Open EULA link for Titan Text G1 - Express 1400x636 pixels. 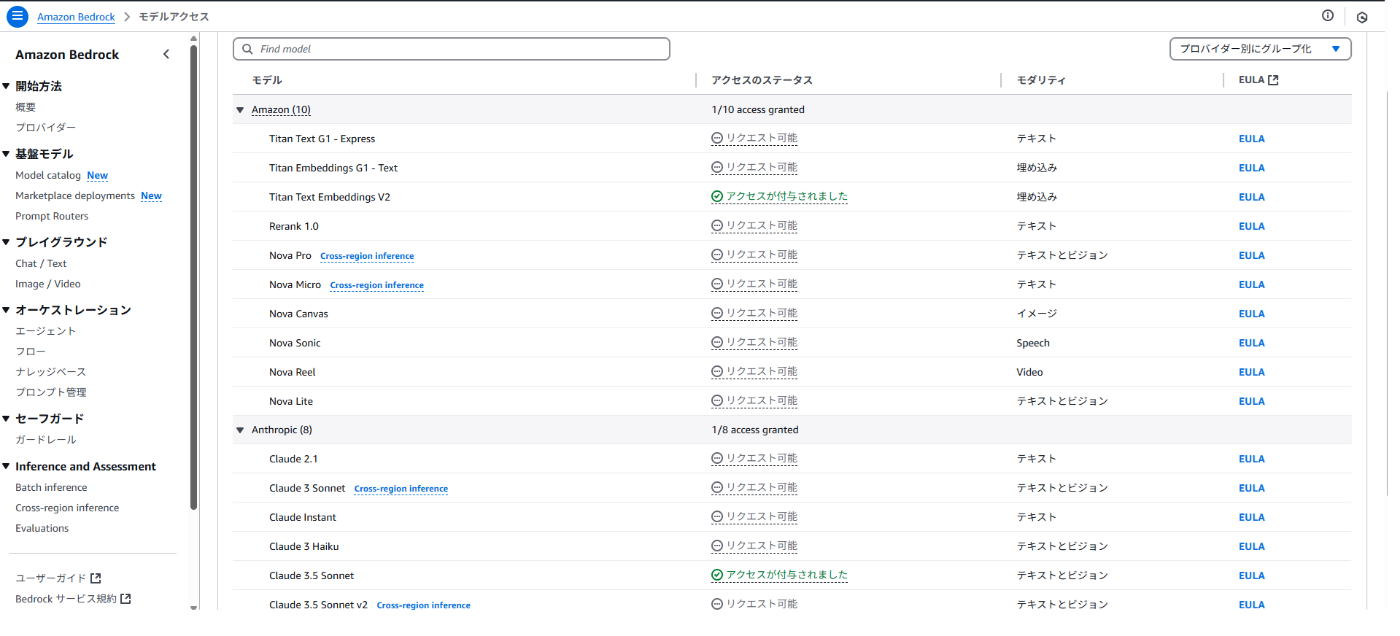pyautogui.click(x=1251, y=139)
